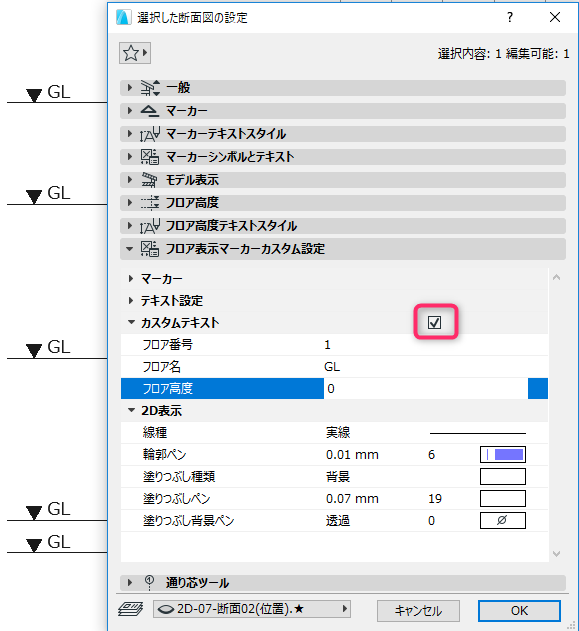This screenshot has height=631, width=579.
Task: Select the 線種 row label
Action: click(155, 433)
